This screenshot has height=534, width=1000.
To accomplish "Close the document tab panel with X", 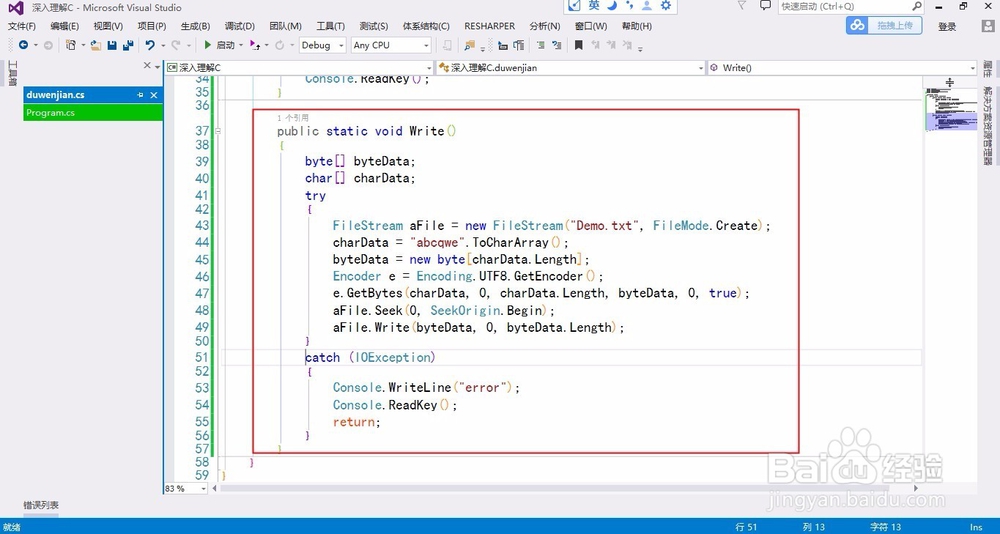I will point(147,66).
